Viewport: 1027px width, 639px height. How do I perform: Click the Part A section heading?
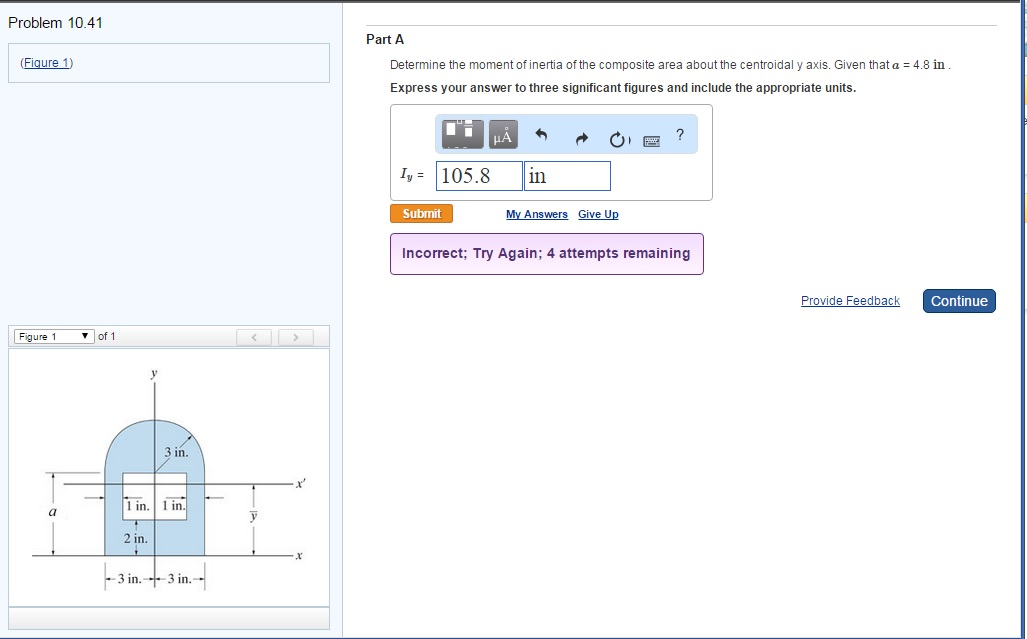pyautogui.click(x=385, y=39)
